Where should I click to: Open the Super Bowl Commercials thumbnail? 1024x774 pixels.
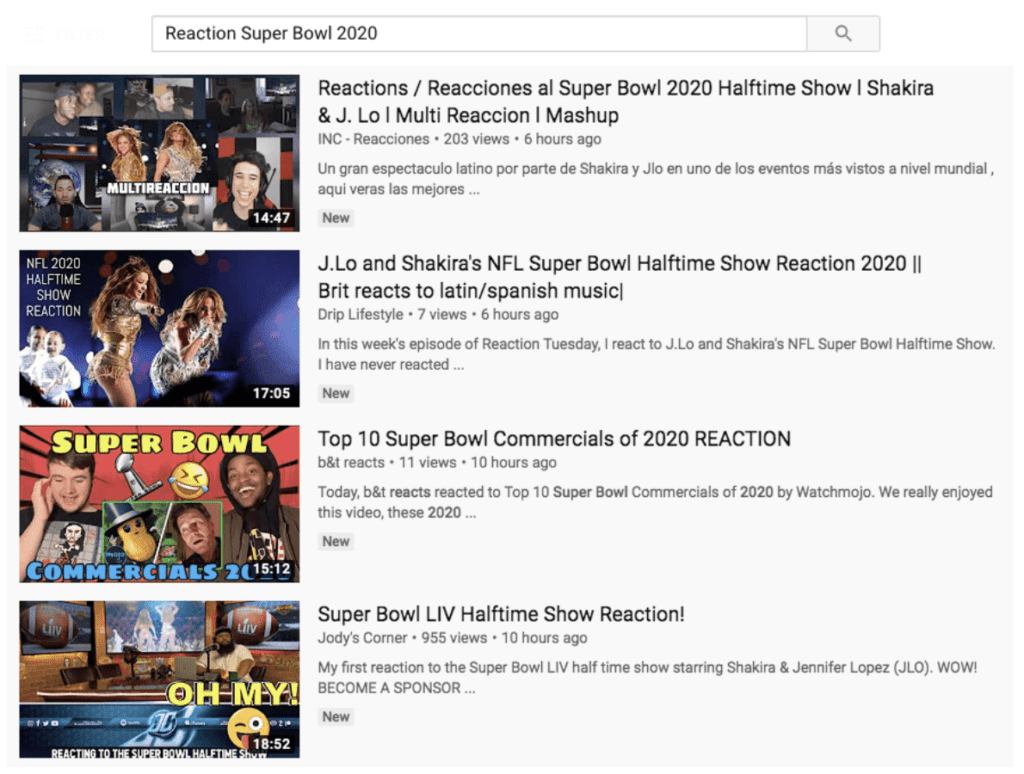coord(159,504)
